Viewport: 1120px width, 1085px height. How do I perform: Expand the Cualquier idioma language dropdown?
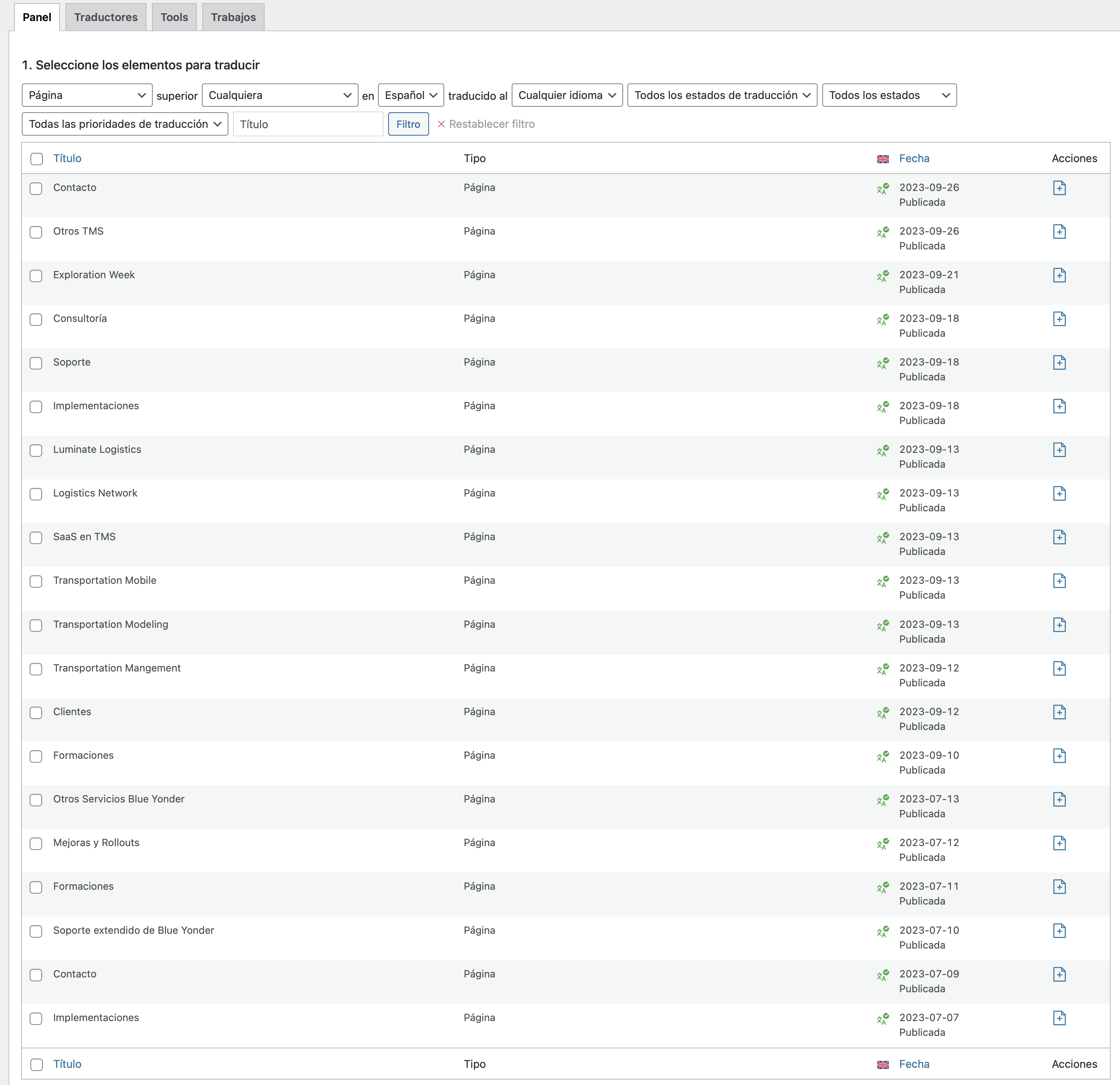[x=566, y=95]
